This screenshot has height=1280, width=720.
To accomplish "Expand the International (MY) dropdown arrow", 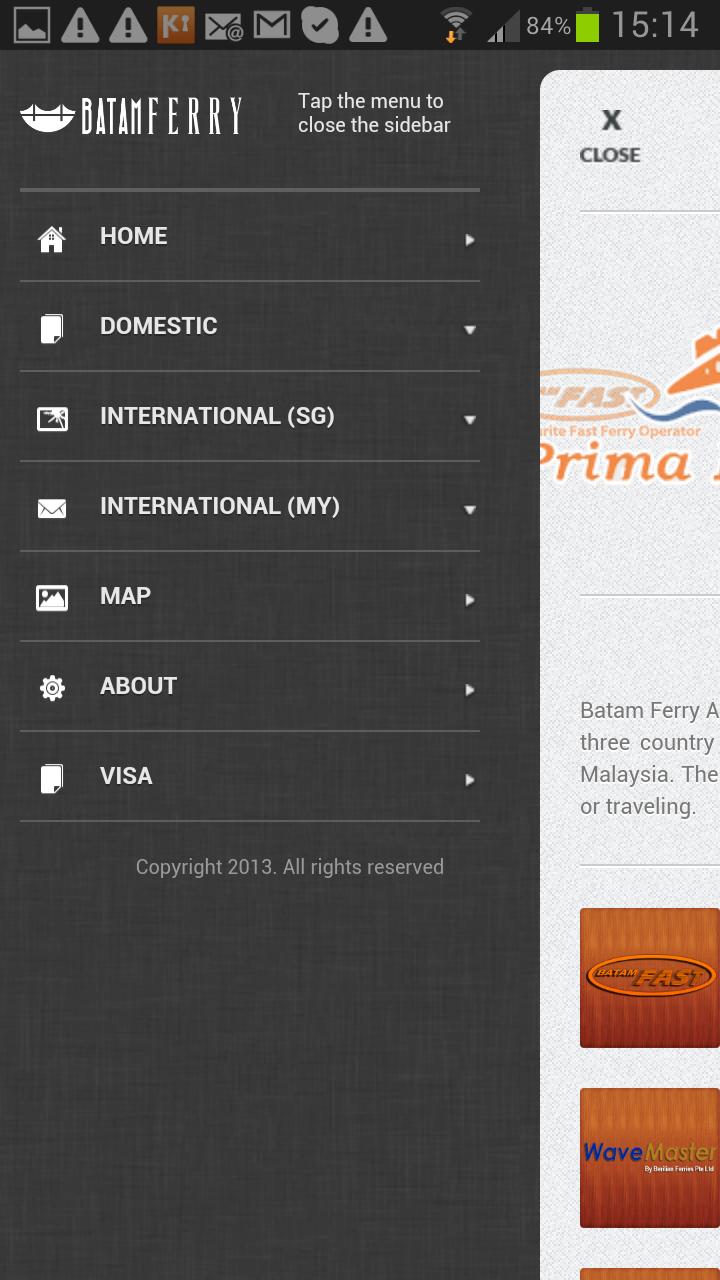I will coord(469,510).
